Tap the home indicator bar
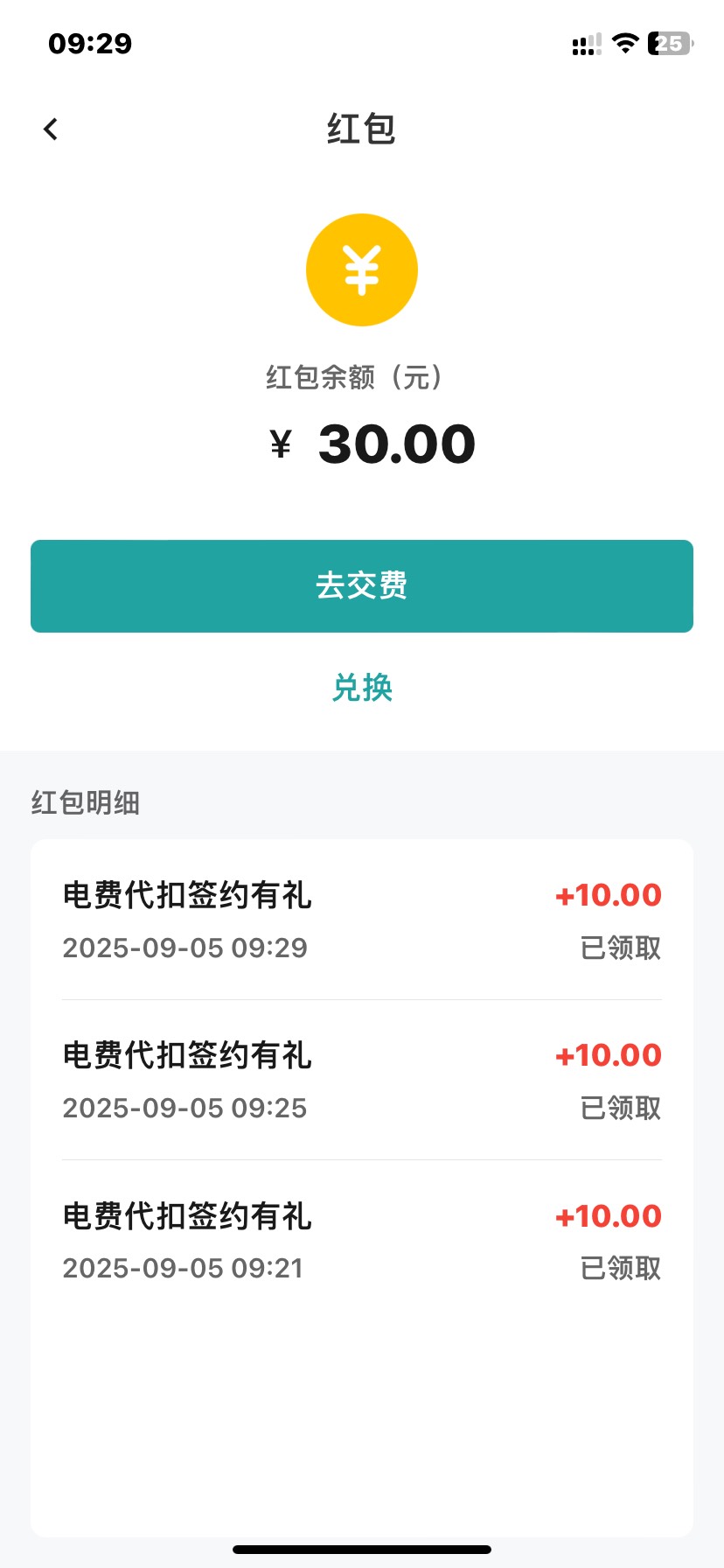 (362, 1549)
